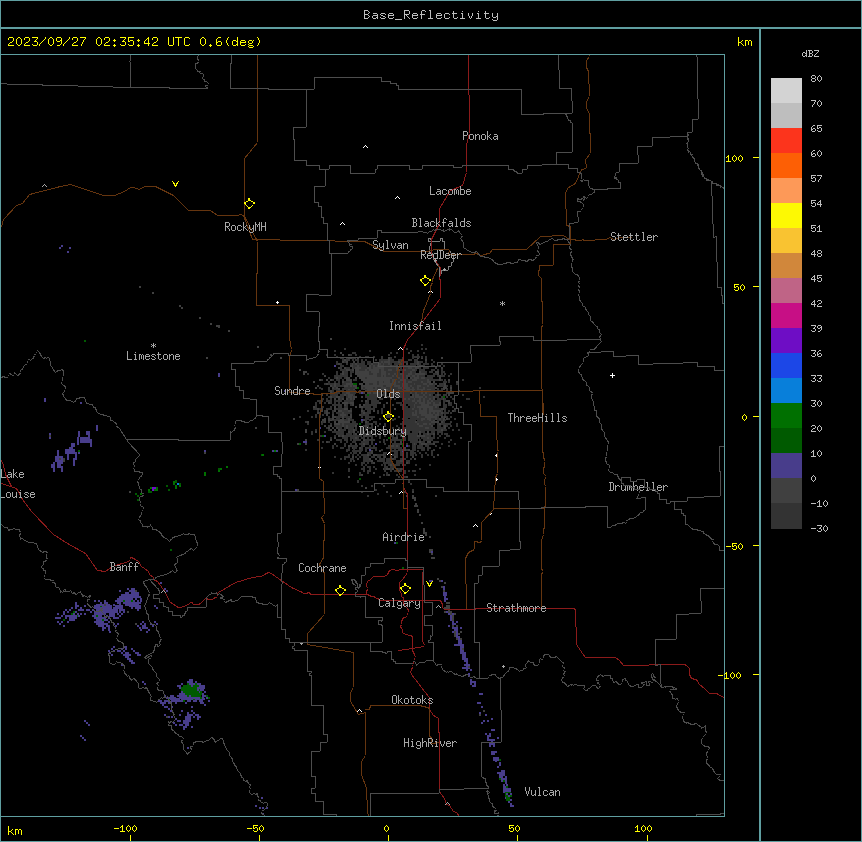This screenshot has width=862, height=842.
Task: Click the green-centered echo south of Banff
Action: (x=191, y=689)
